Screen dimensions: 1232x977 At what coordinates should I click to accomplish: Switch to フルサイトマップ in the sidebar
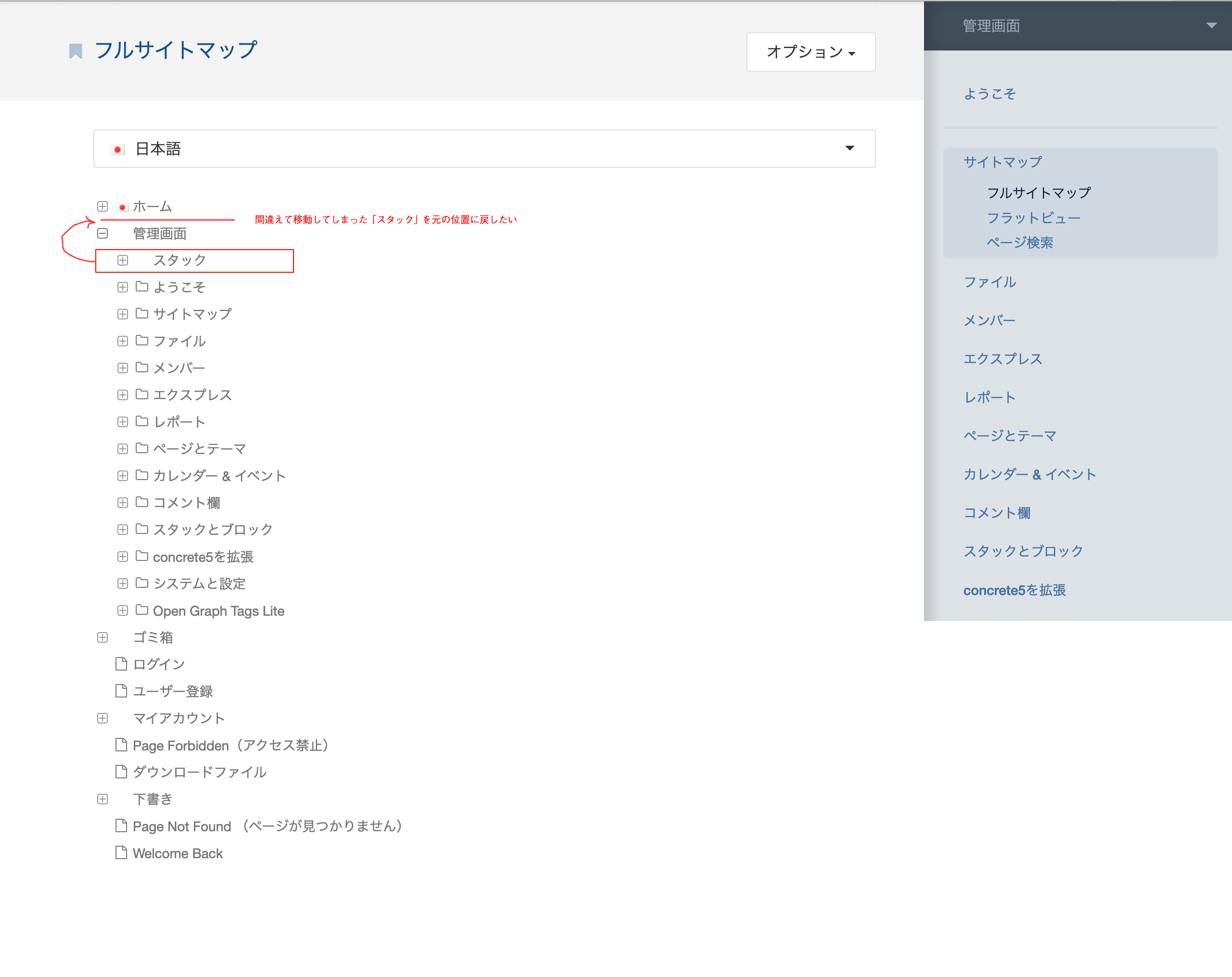1039,193
